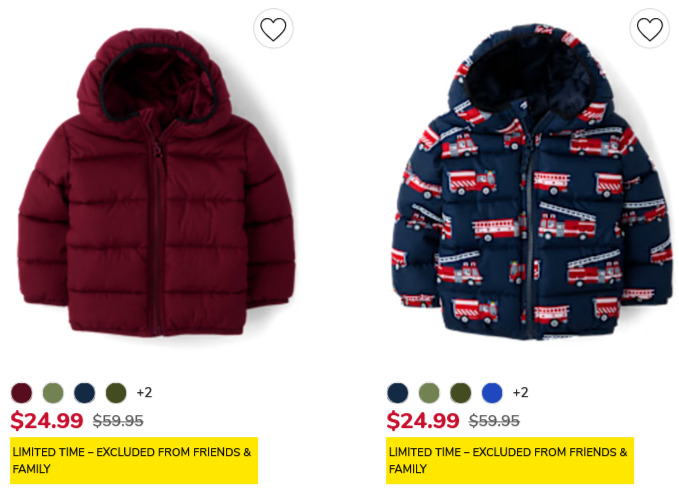Screen dimensions: 679x490
Task: Open the fire truck puffer jacket image
Action: click(532, 182)
